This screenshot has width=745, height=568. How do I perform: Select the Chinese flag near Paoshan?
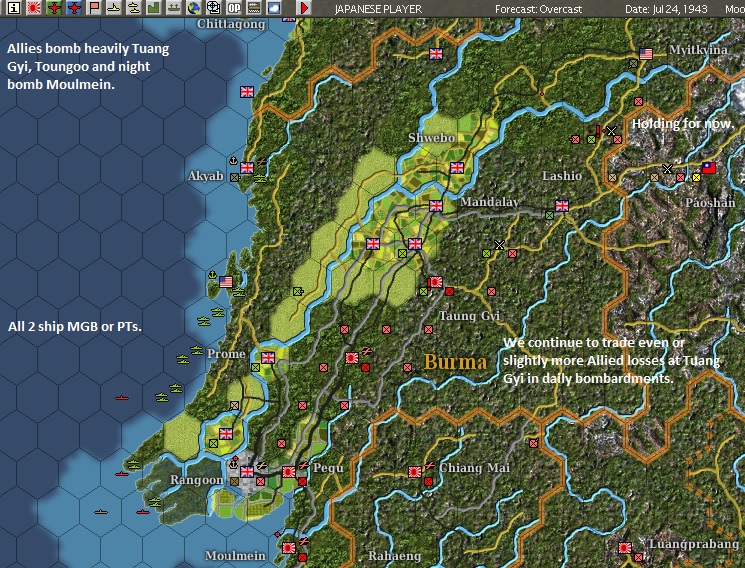pyautogui.click(x=709, y=167)
